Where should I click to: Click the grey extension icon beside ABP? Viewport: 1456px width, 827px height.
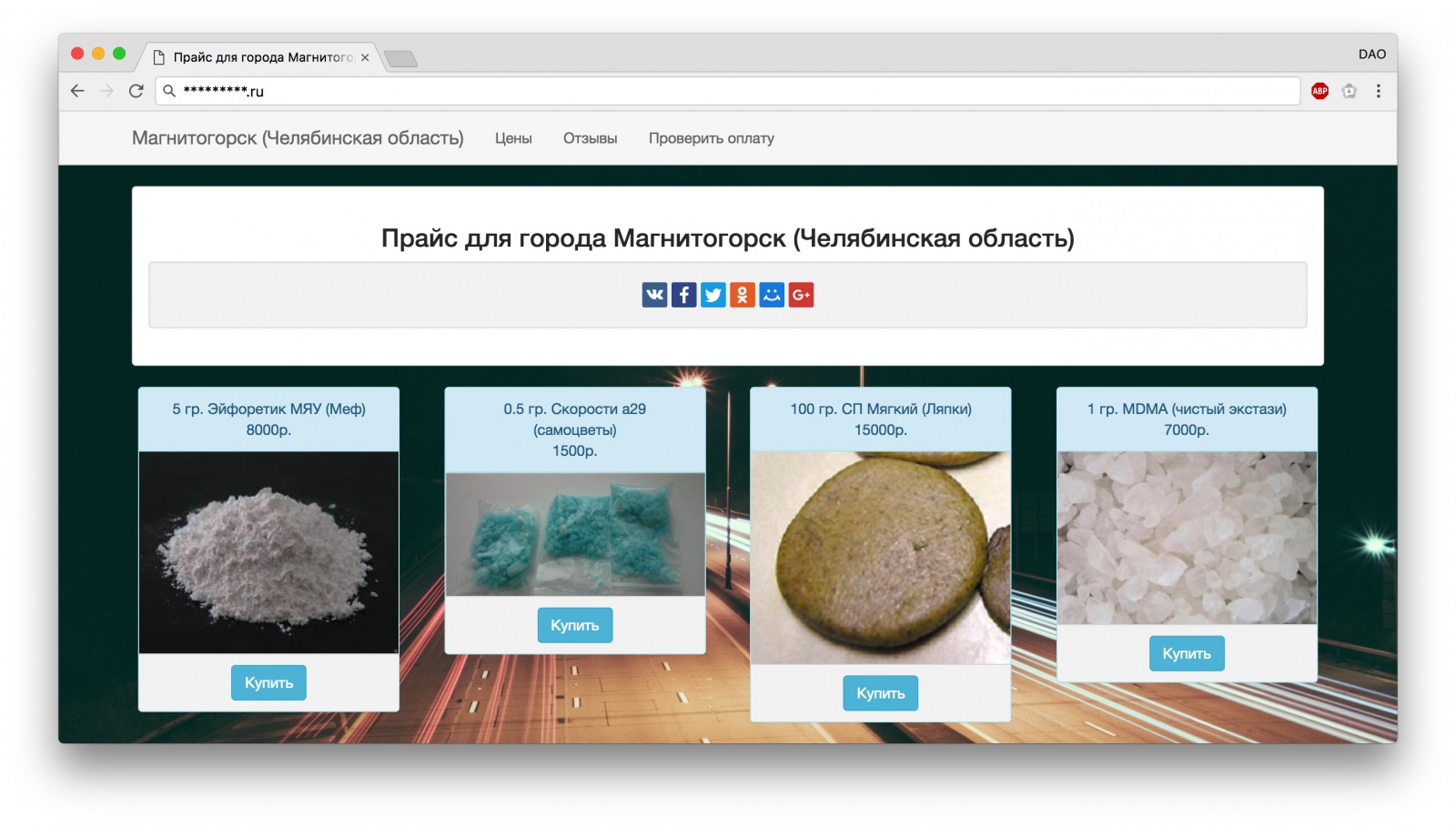1350,91
